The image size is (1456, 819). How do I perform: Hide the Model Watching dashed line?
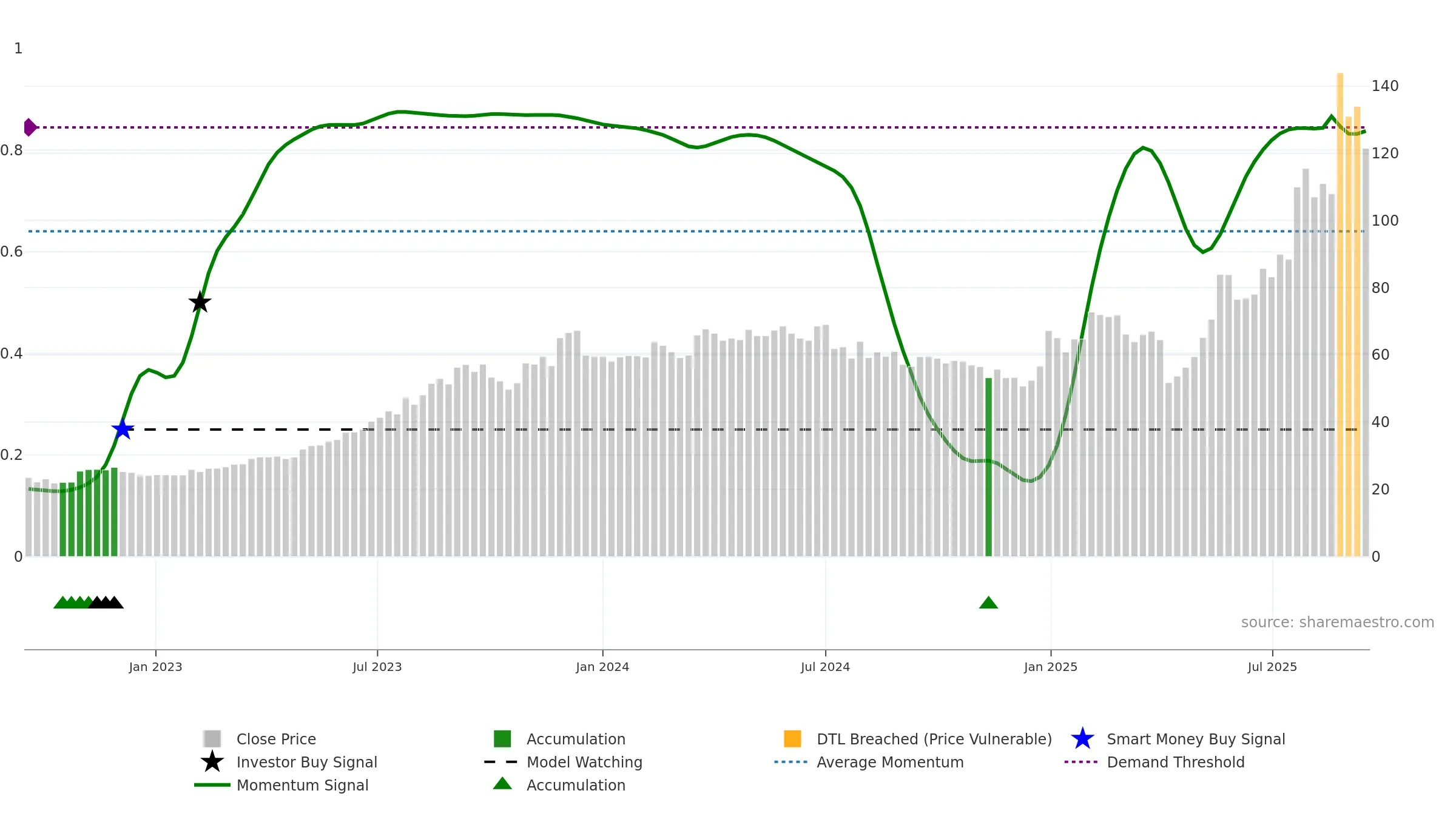pos(584,762)
